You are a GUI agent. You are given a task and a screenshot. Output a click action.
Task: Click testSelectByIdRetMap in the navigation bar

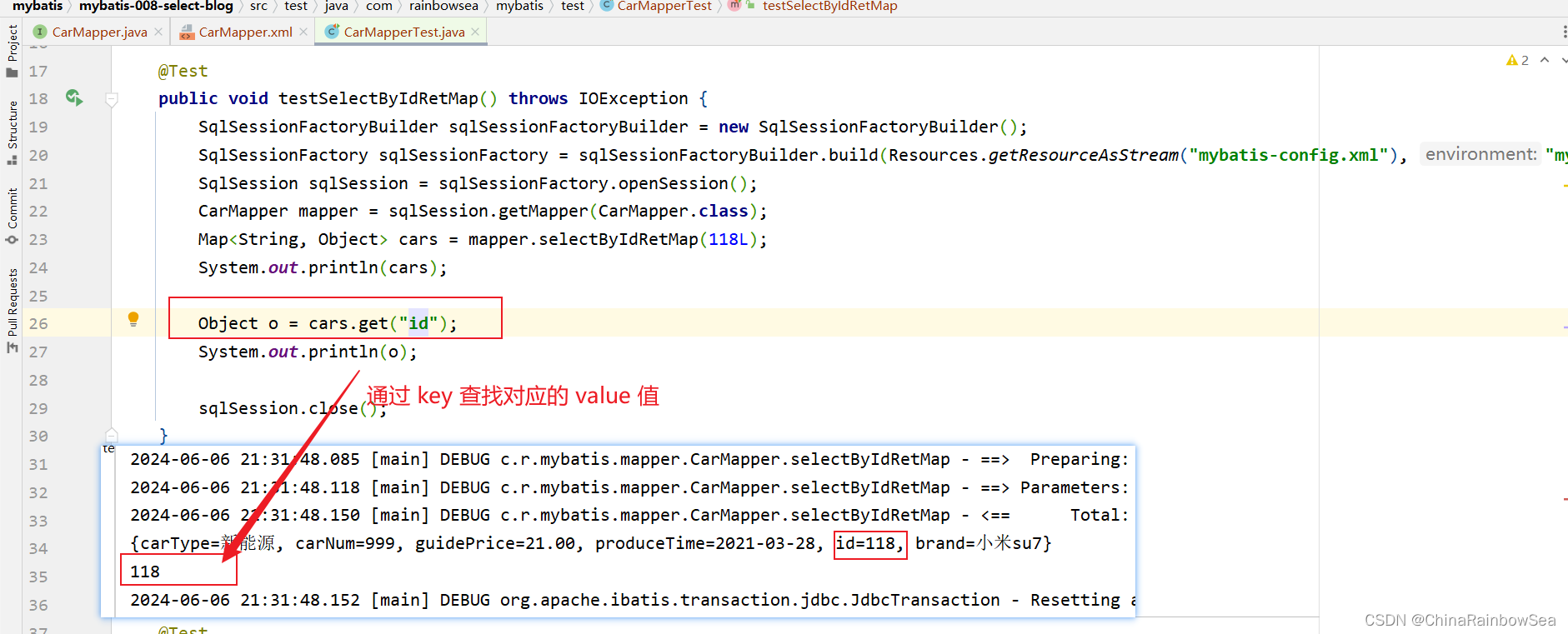829,6
